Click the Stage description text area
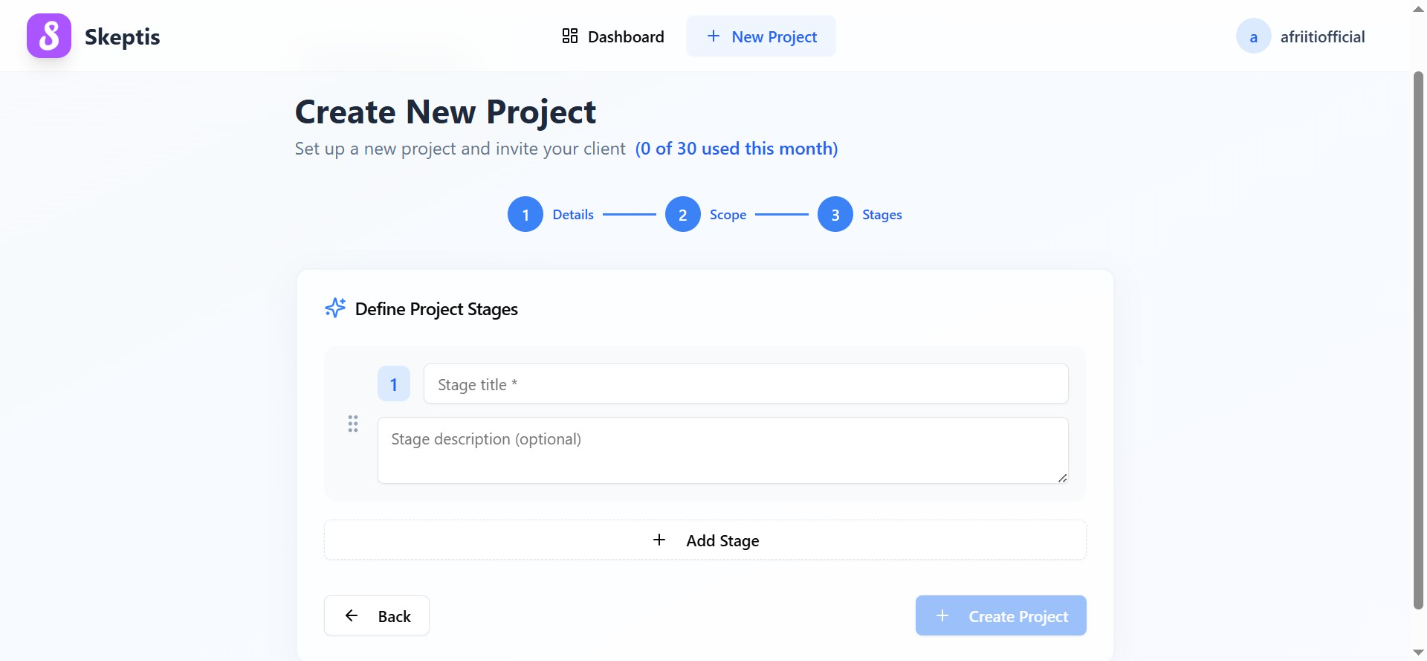Viewport: 1427px width, 661px height. click(x=722, y=450)
